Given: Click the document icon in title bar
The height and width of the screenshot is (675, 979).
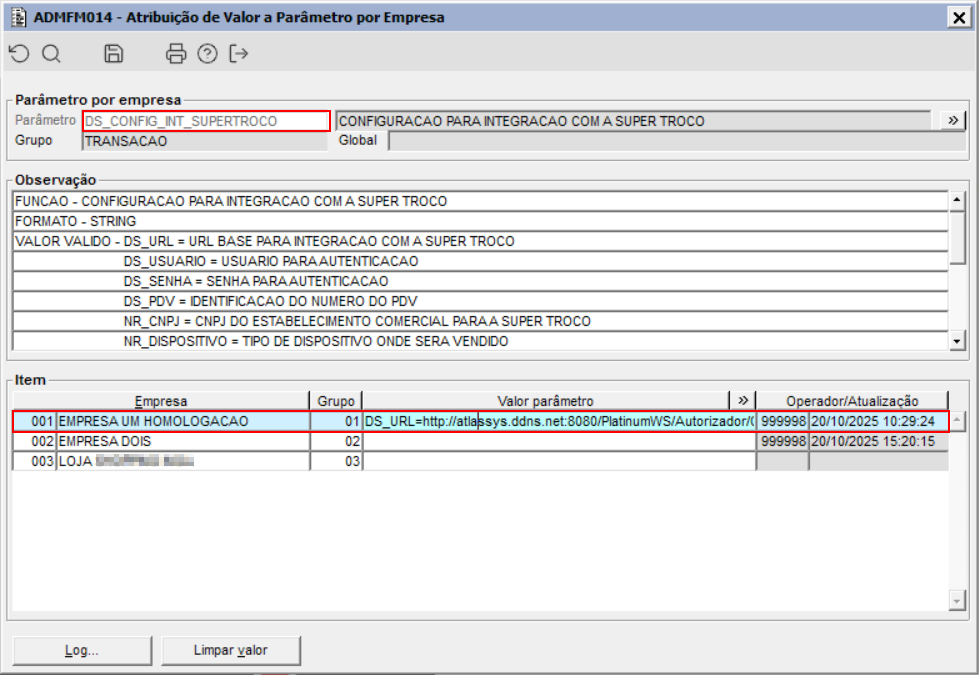Looking at the screenshot, I should 19,17.
